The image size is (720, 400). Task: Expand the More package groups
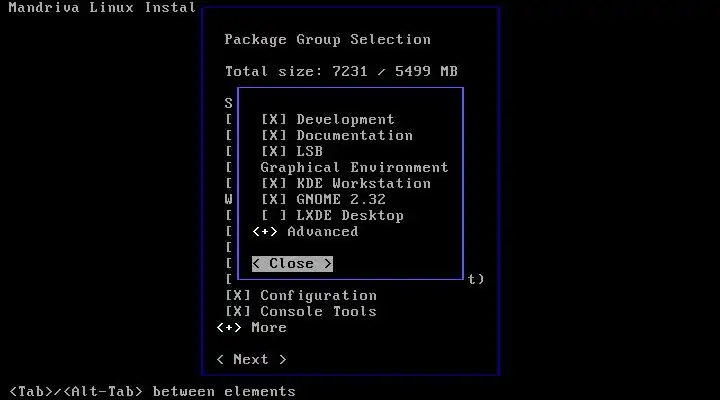(229, 327)
